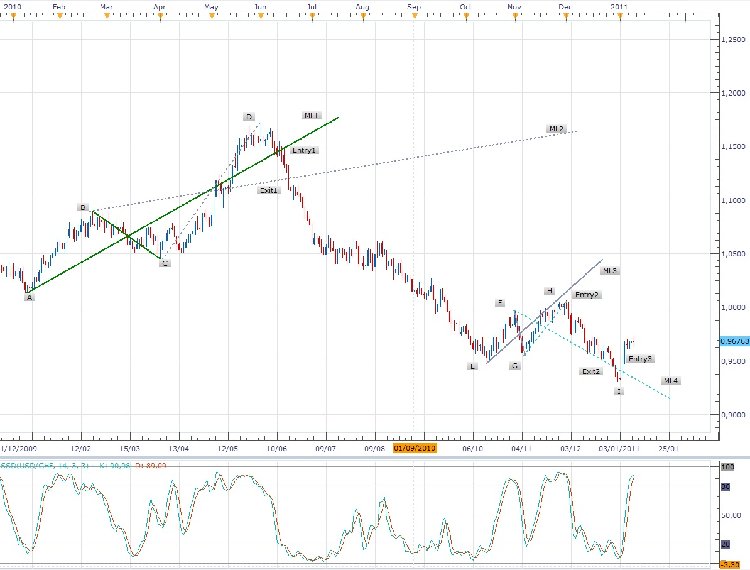The image size is (750, 570).
Task: Click the ML3 line label
Action: (610, 270)
